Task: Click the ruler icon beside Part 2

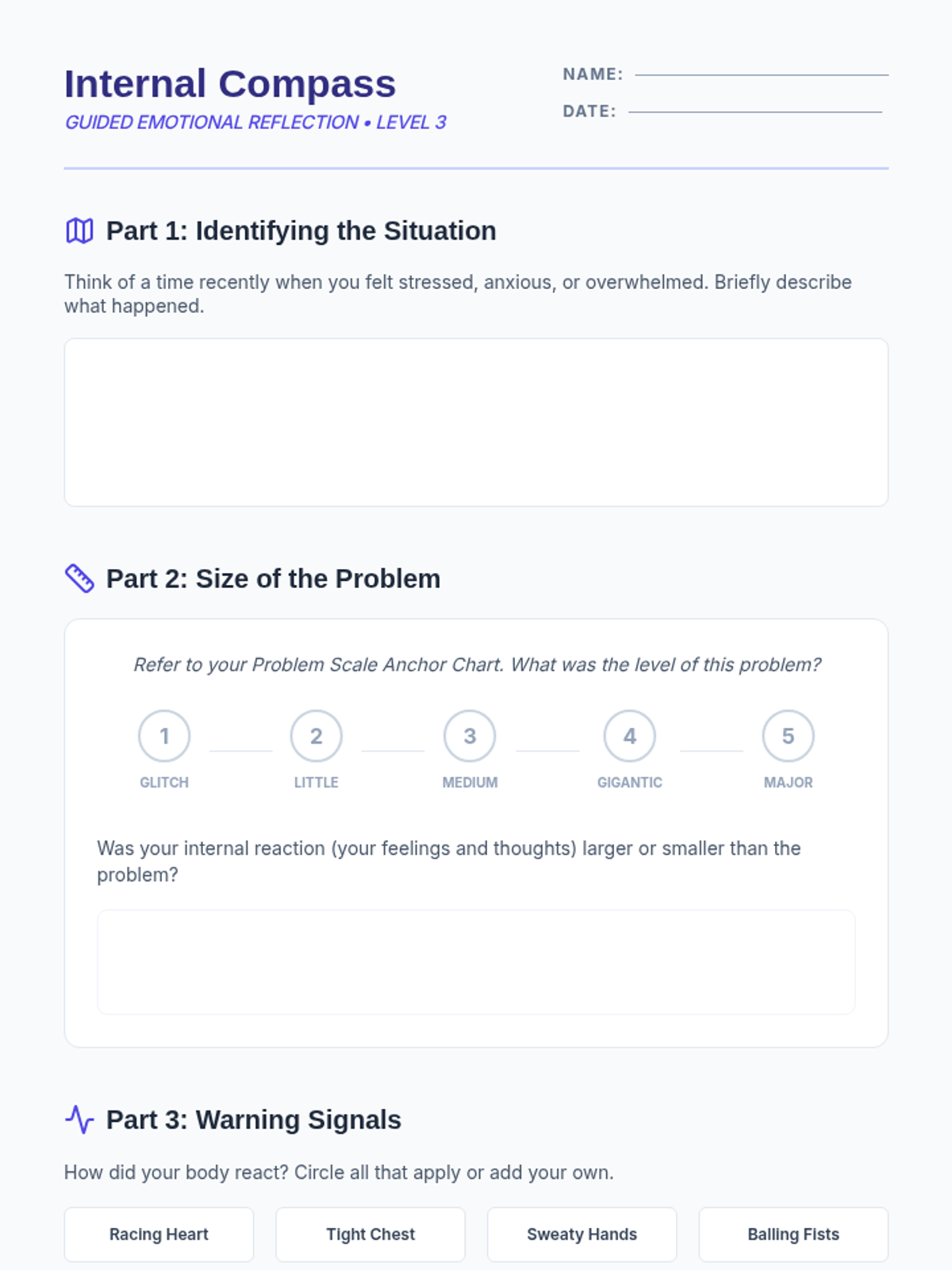Action: coord(79,579)
